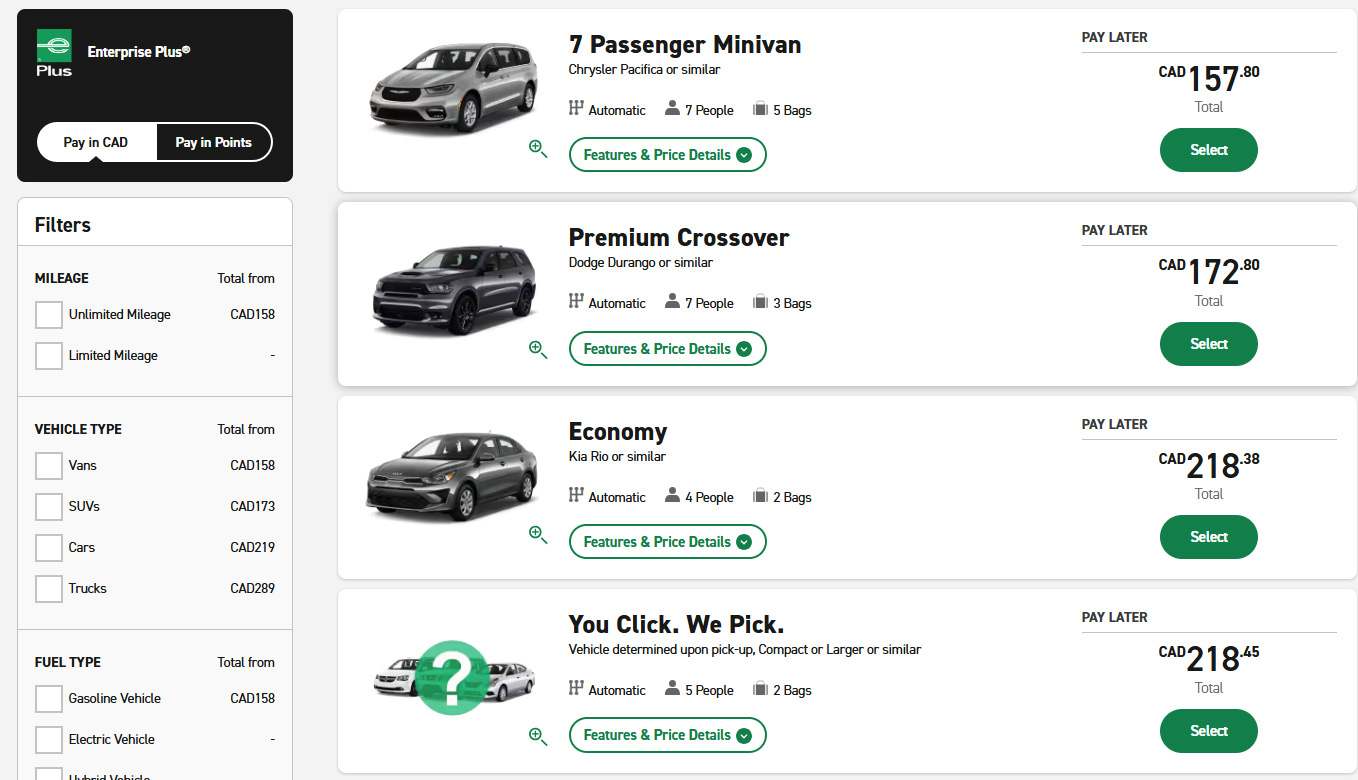The height and width of the screenshot is (780, 1358).
Task: Select the Economy Kia Rio rental
Action: coord(1208,537)
